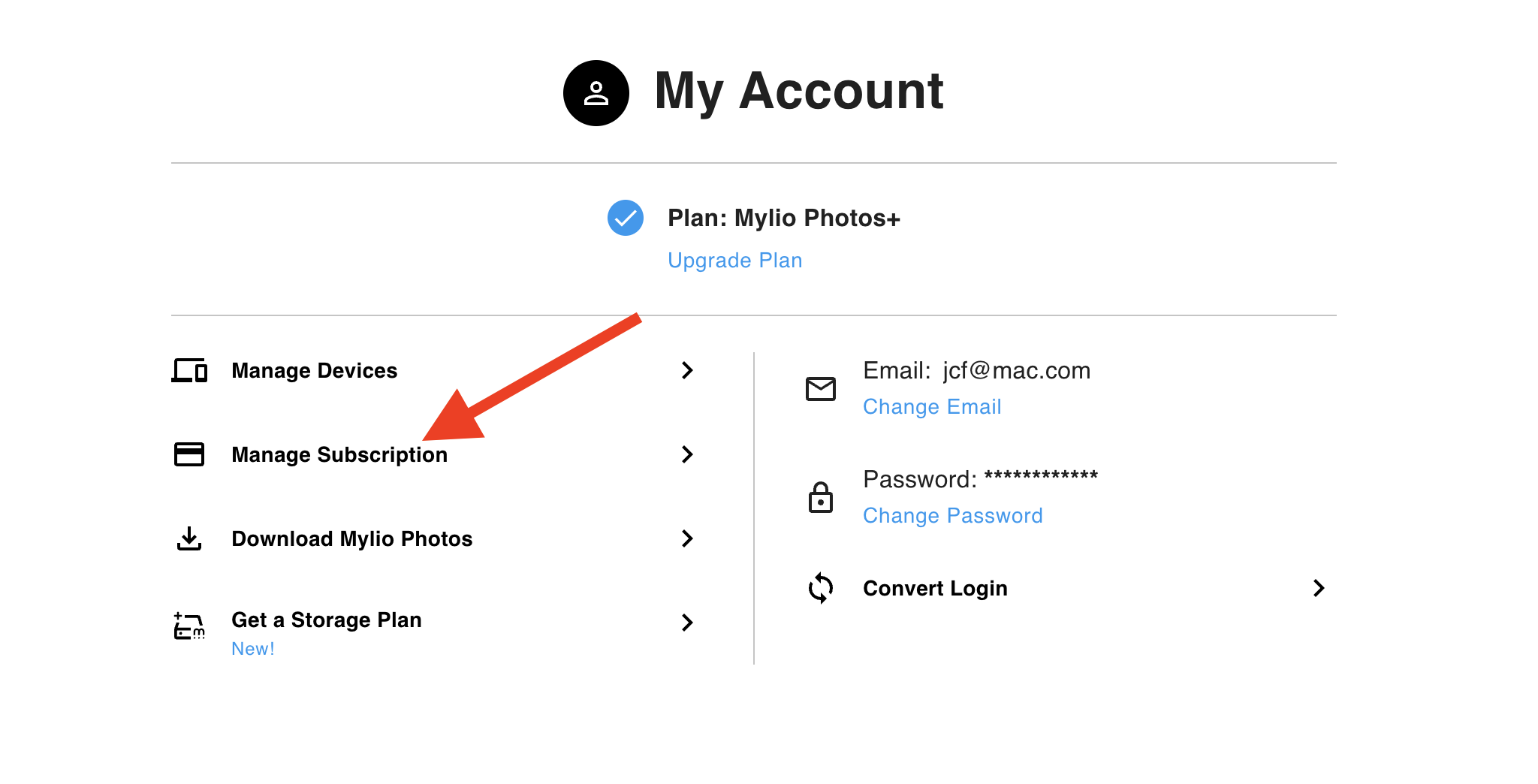Click the Manage Devices icon
This screenshot has height=784, width=1538.
point(189,370)
